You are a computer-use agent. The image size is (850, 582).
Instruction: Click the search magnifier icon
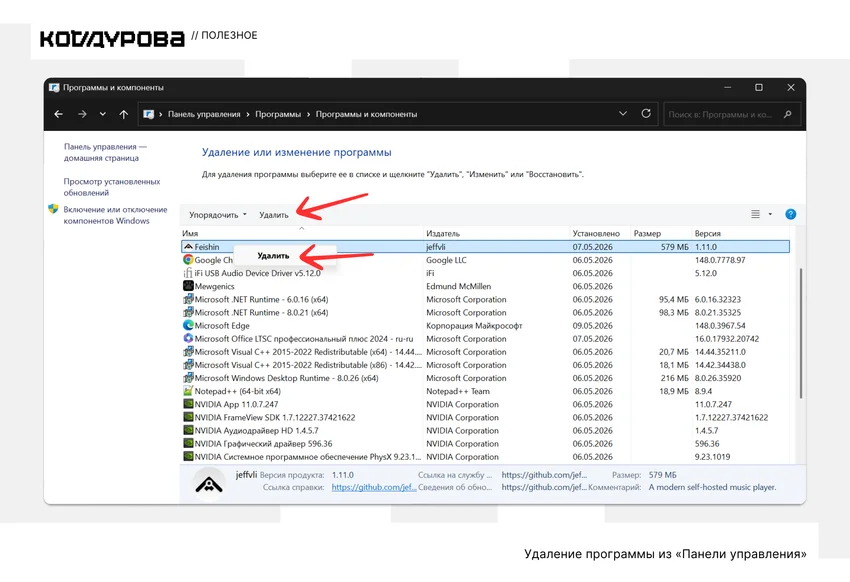788,114
